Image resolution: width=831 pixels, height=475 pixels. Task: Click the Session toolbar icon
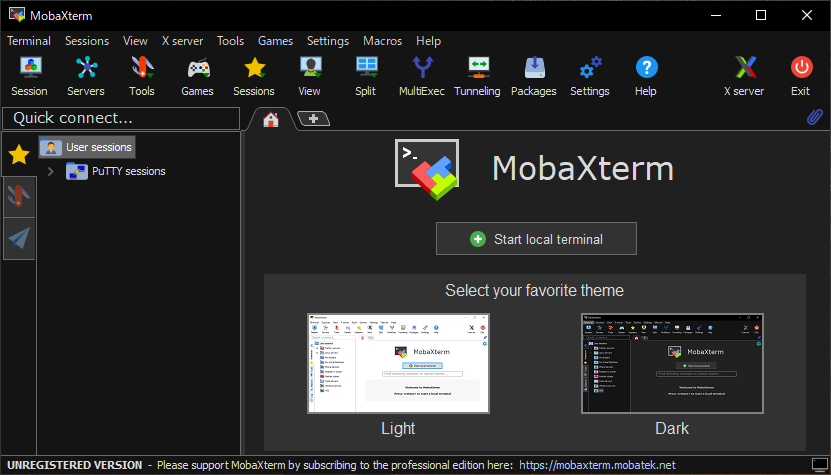29,68
